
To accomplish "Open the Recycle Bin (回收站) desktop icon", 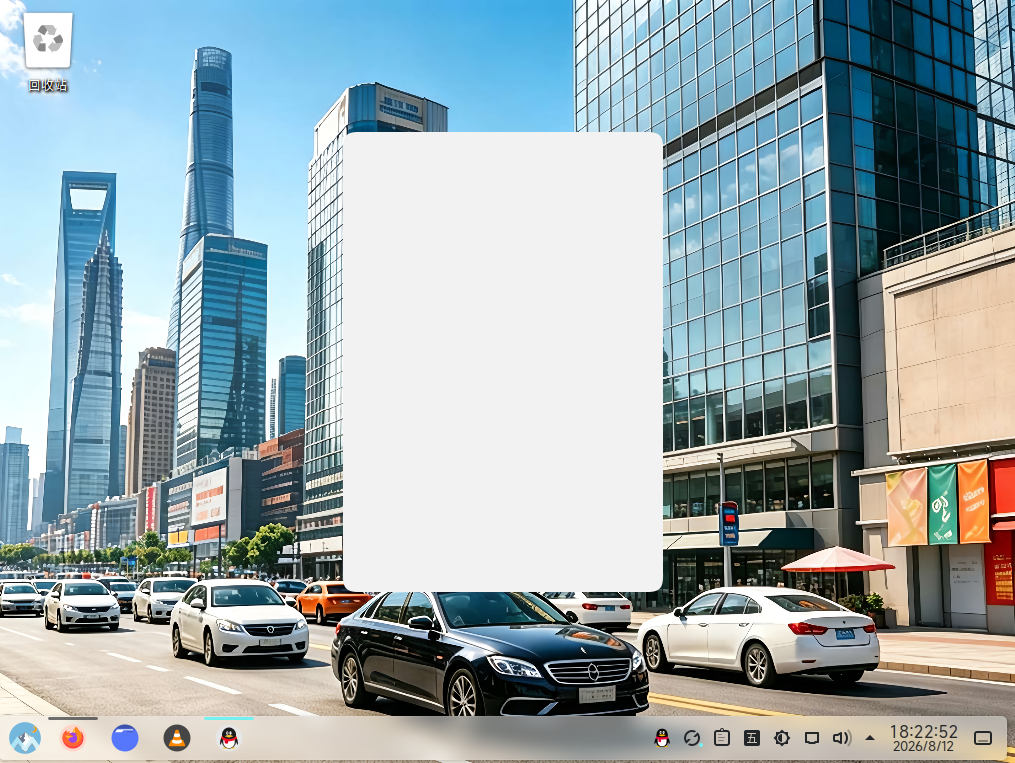I will (48, 52).
